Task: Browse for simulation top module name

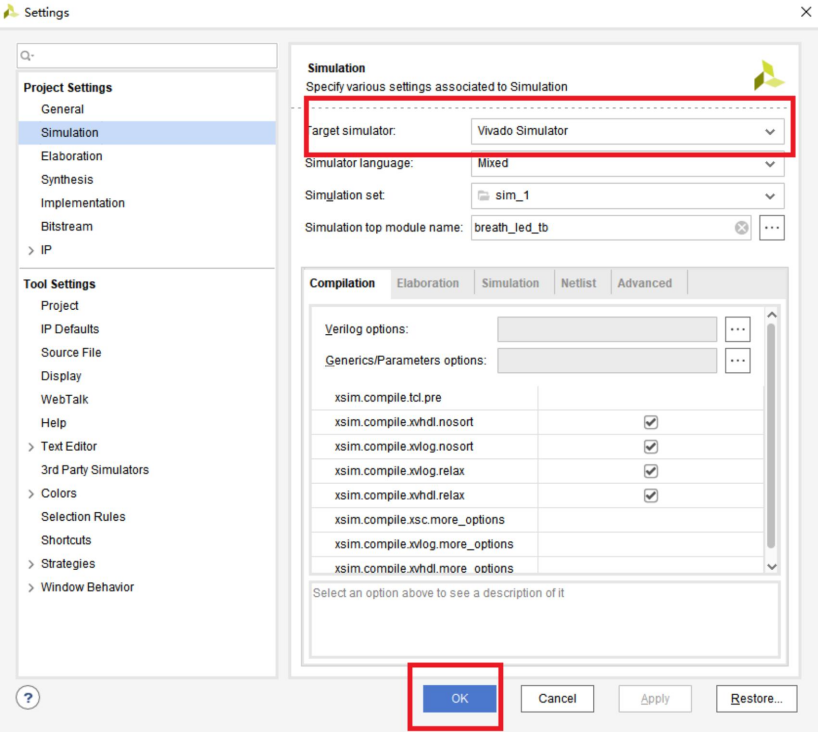Action: [771, 228]
